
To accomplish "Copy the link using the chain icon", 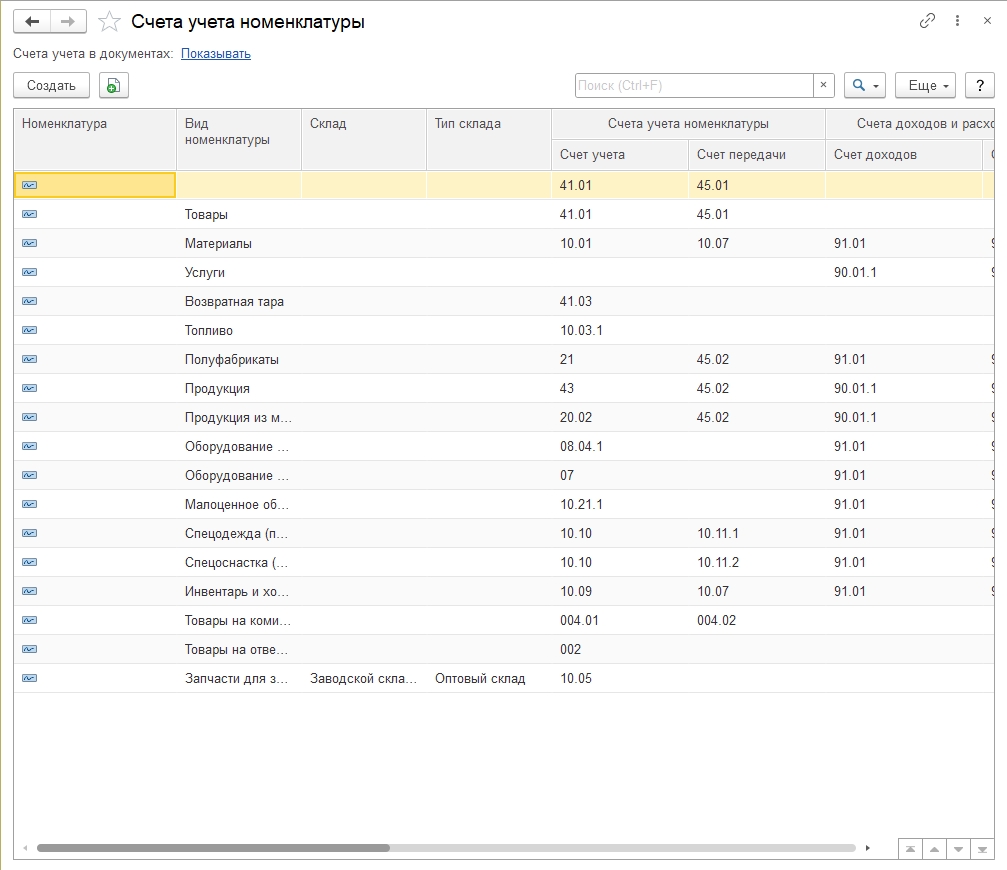I will 927,21.
